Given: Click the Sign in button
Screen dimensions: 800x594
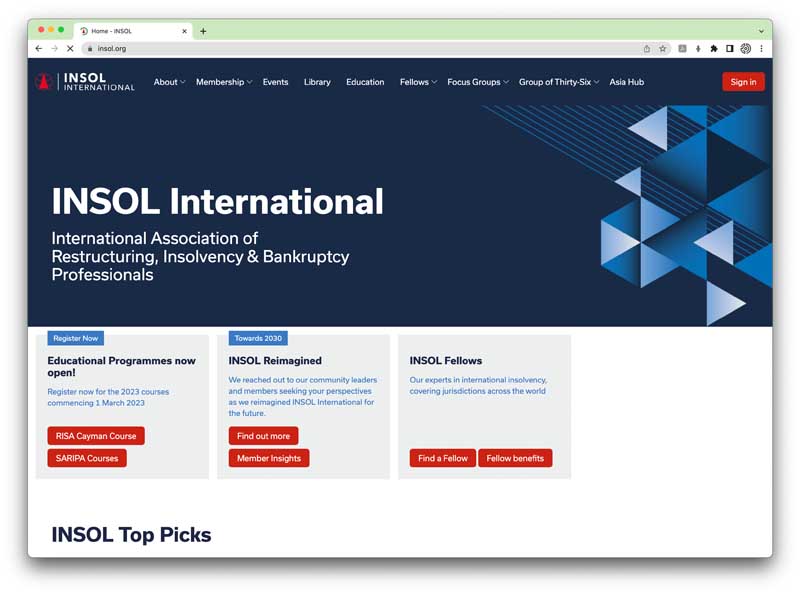Looking at the screenshot, I should (743, 82).
